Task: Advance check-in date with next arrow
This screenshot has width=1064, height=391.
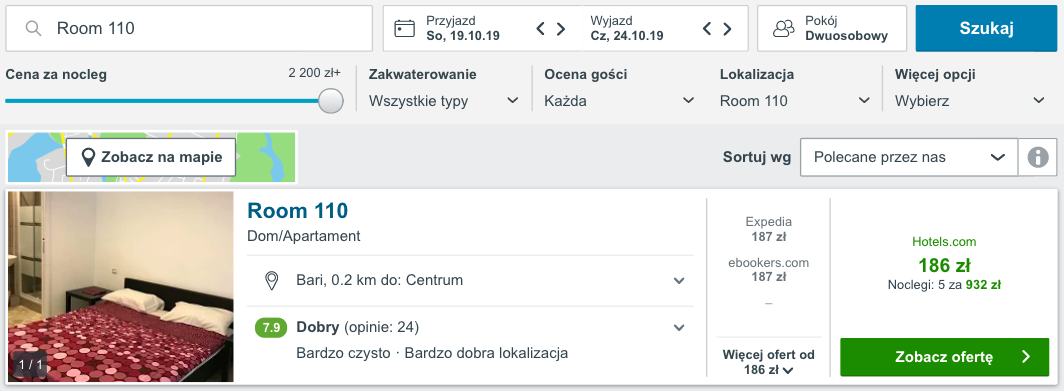Action: tap(561, 29)
